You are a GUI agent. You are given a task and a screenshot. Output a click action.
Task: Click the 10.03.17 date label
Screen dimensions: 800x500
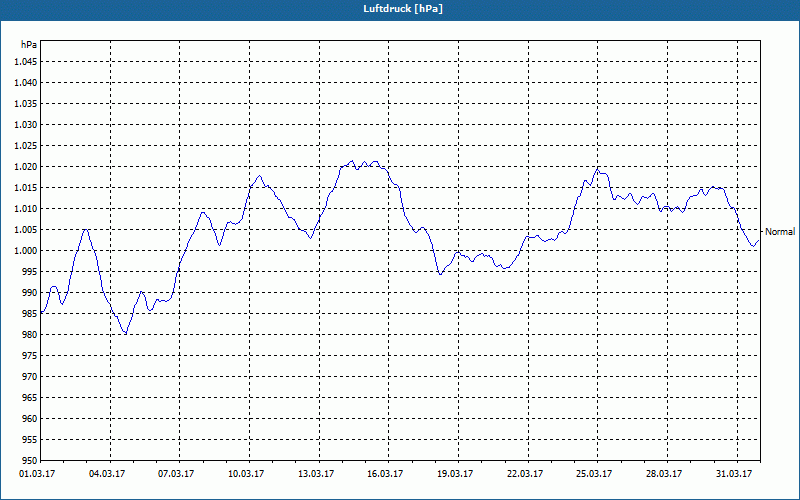click(x=246, y=474)
